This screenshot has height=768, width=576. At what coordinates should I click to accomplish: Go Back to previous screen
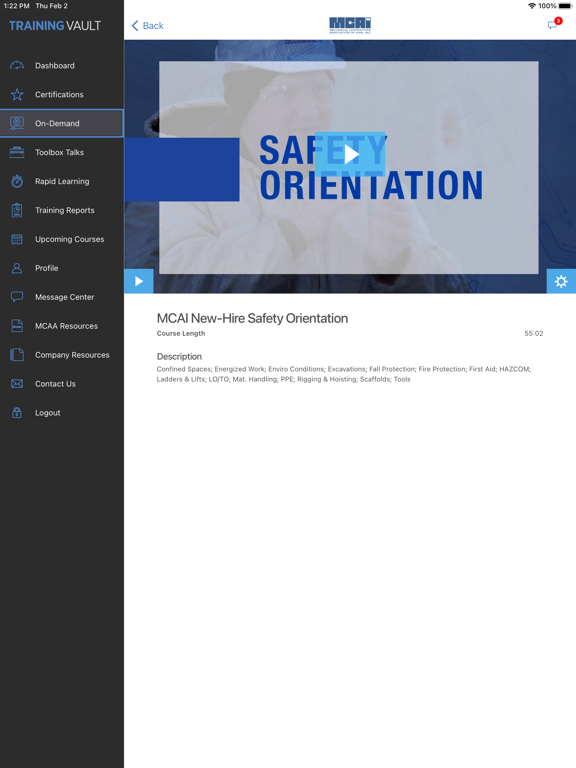click(x=147, y=25)
